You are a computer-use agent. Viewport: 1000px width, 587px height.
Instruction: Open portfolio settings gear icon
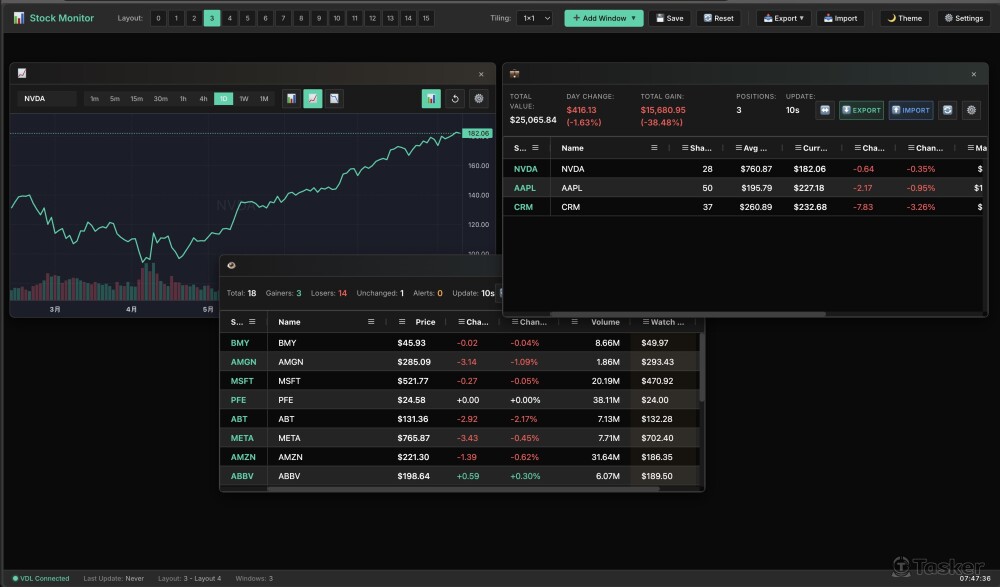(x=970, y=110)
